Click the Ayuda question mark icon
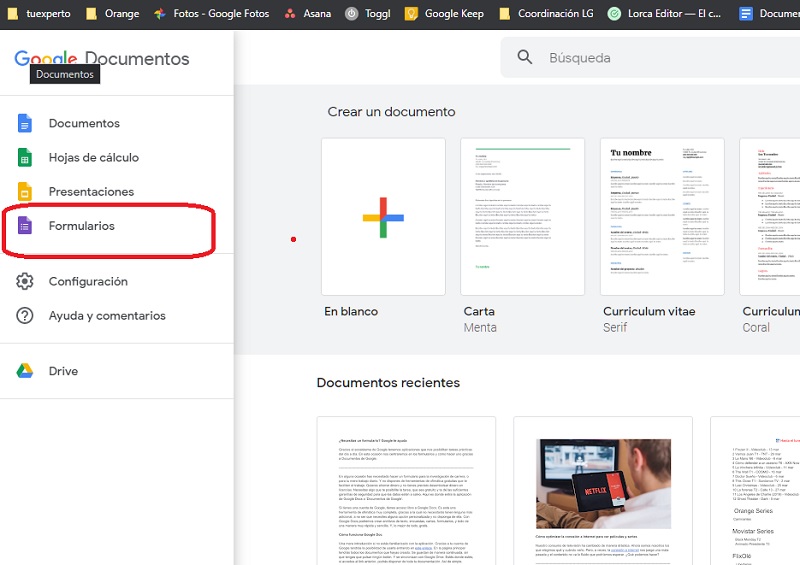The height and width of the screenshot is (565, 800). tap(24, 315)
